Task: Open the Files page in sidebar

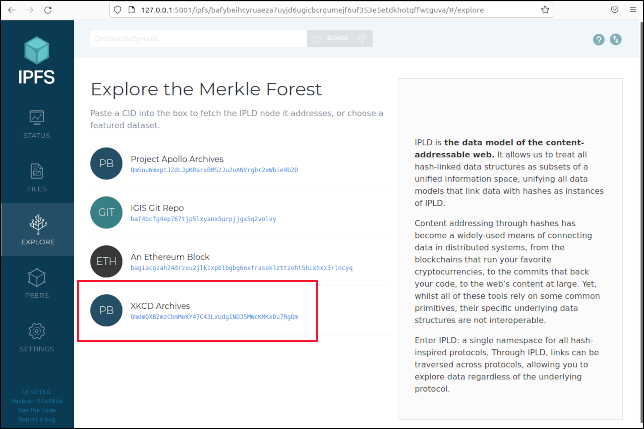Action: click(37, 178)
